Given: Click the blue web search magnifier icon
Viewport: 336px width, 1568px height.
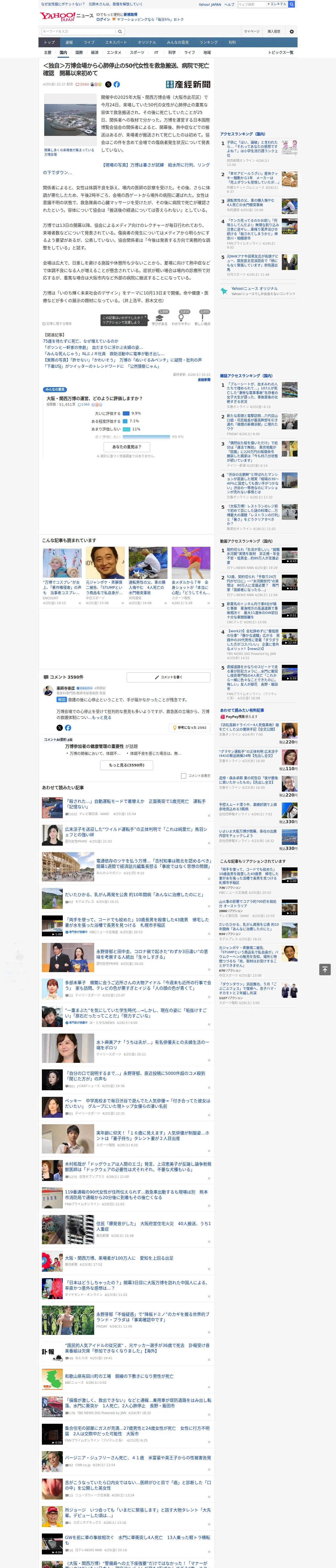Looking at the screenshot, I should coord(292,4).
